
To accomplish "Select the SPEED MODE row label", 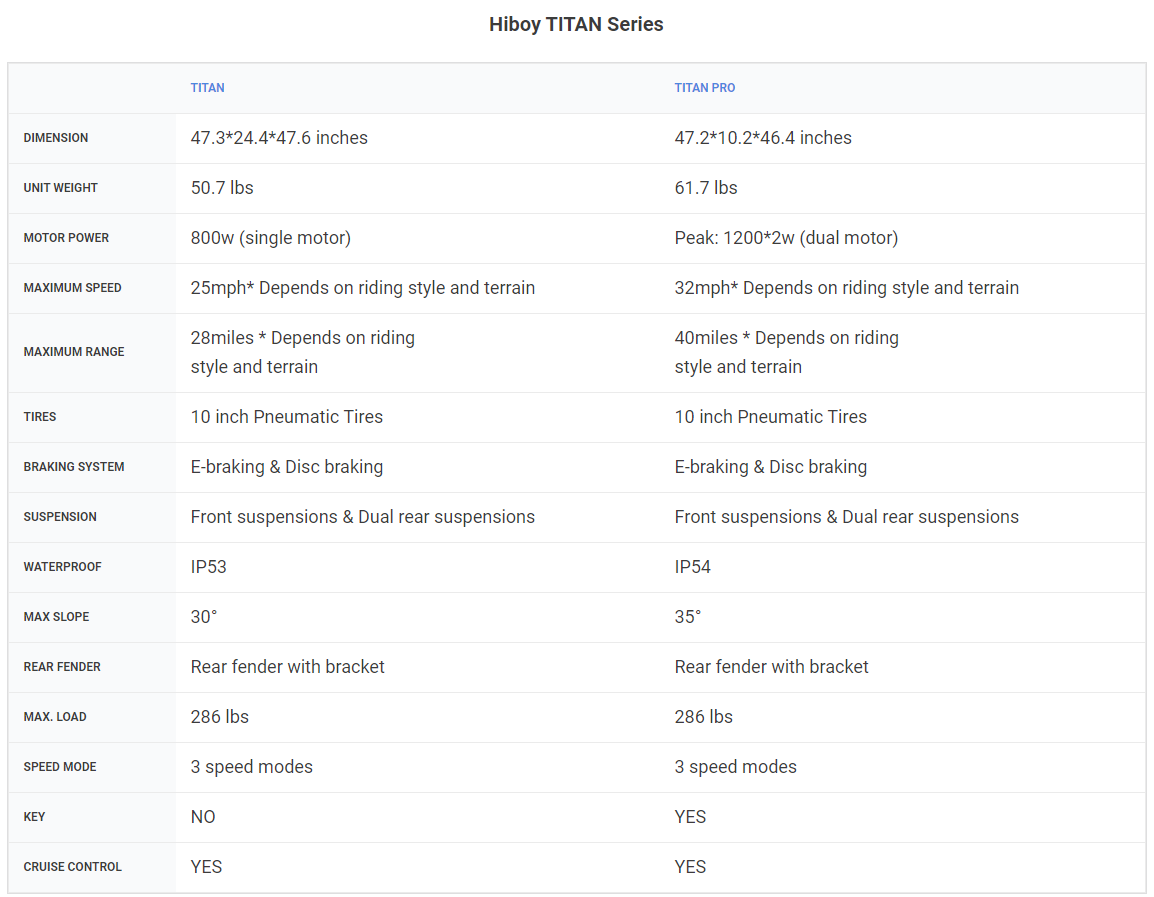I will (60, 767).
